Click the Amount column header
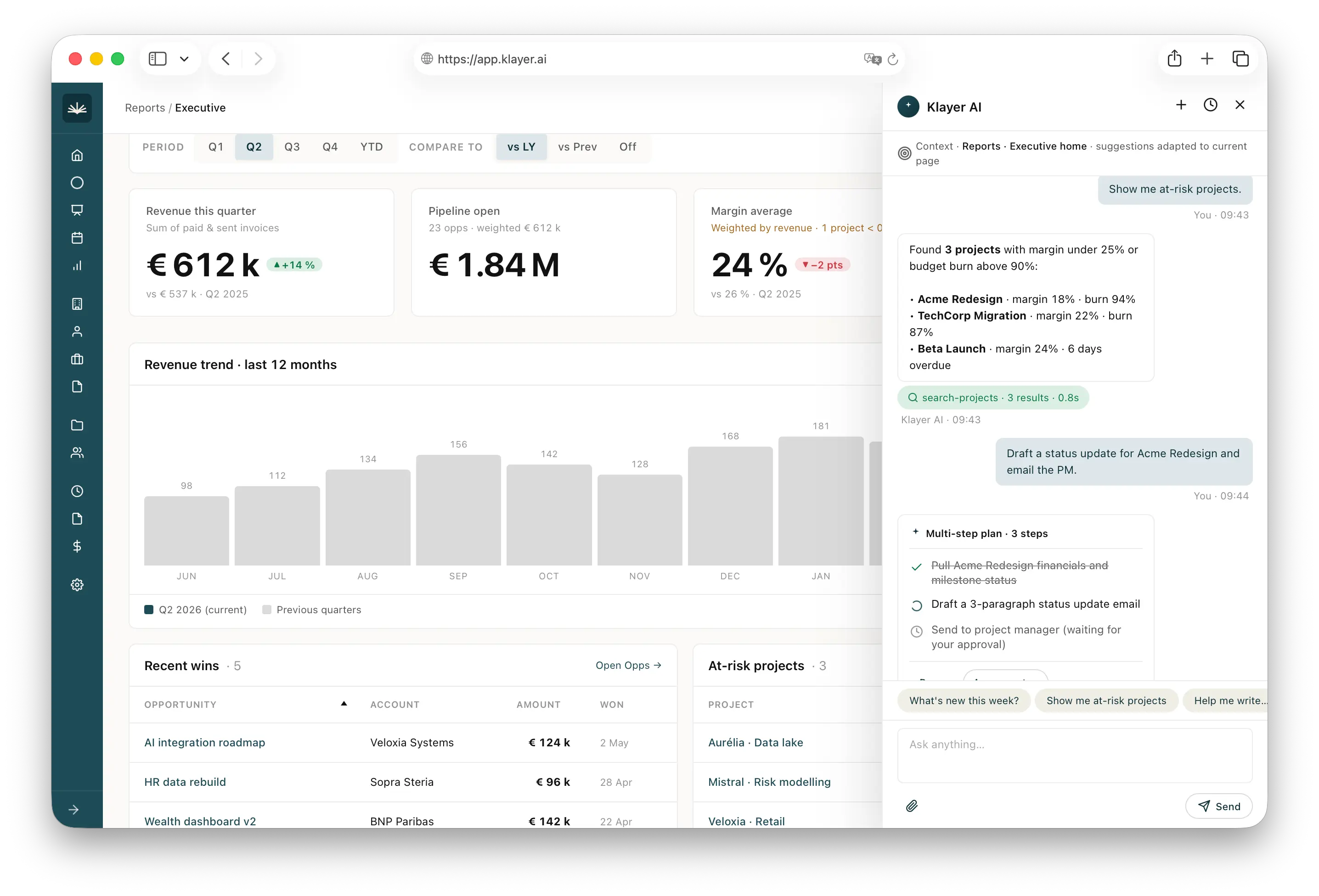Image resolution: width=1319 pixels, height=896 pixels. pos(538,704)
